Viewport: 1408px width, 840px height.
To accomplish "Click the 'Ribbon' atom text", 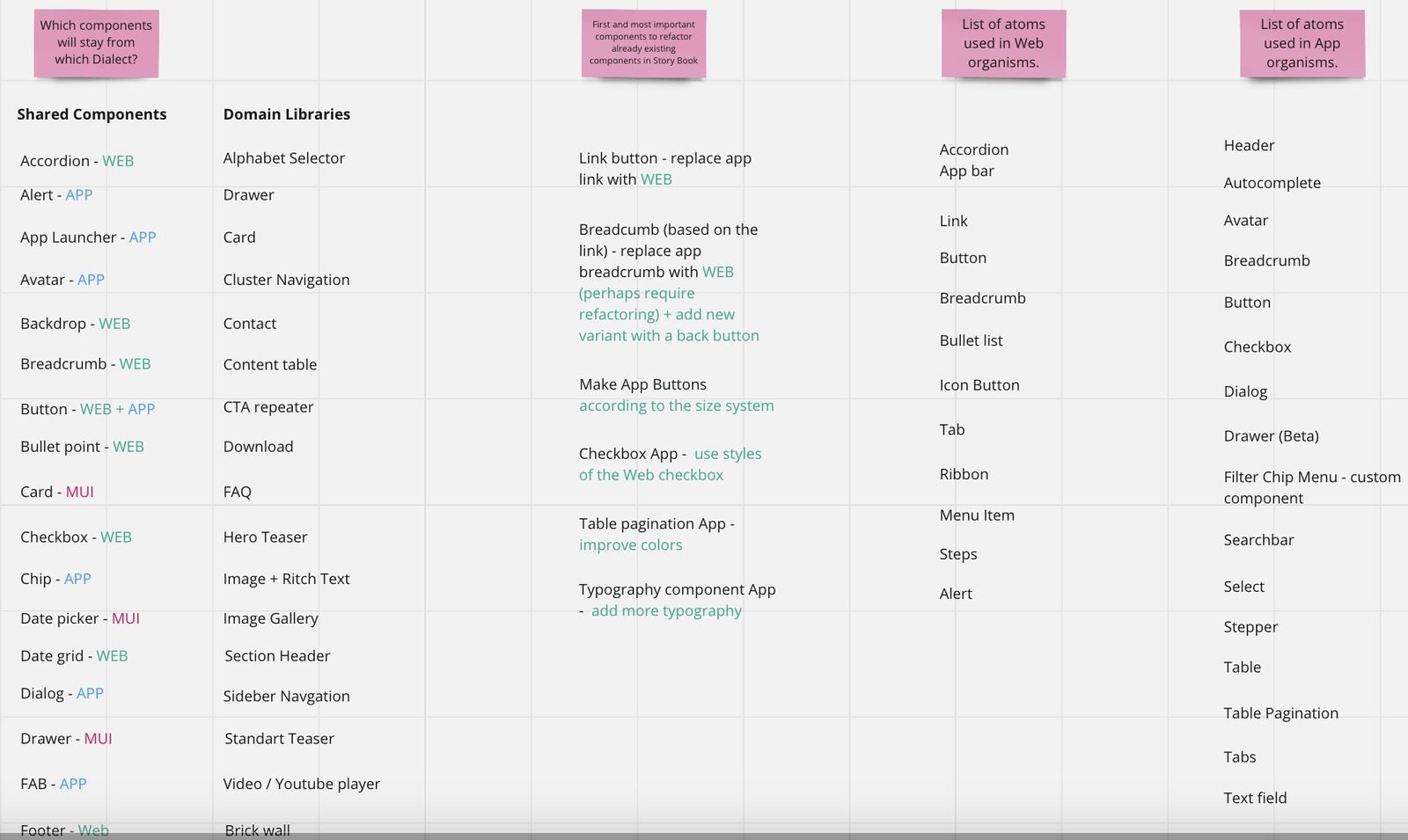I will [964, 474].
